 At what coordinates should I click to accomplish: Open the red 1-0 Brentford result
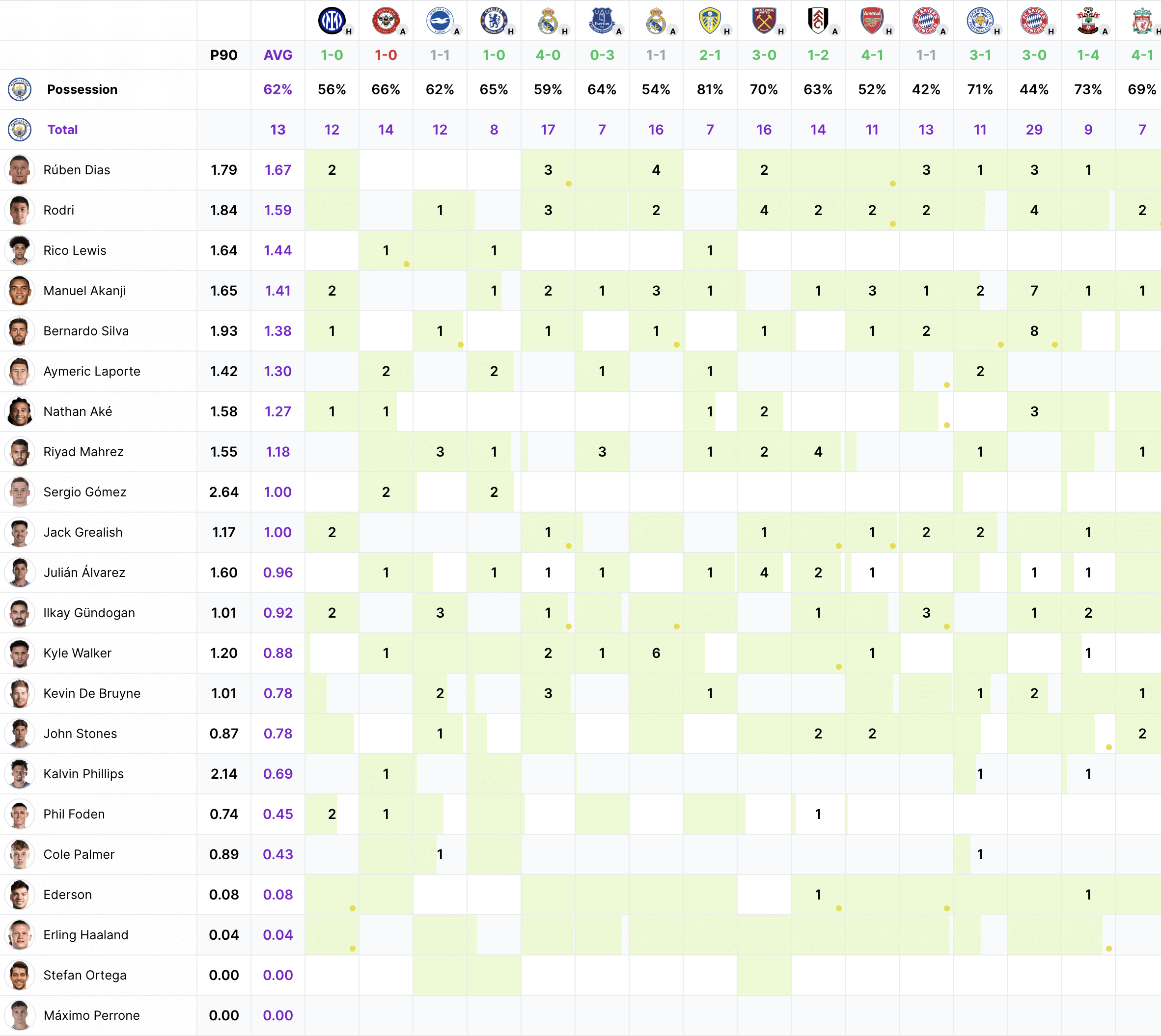point(386,55)
